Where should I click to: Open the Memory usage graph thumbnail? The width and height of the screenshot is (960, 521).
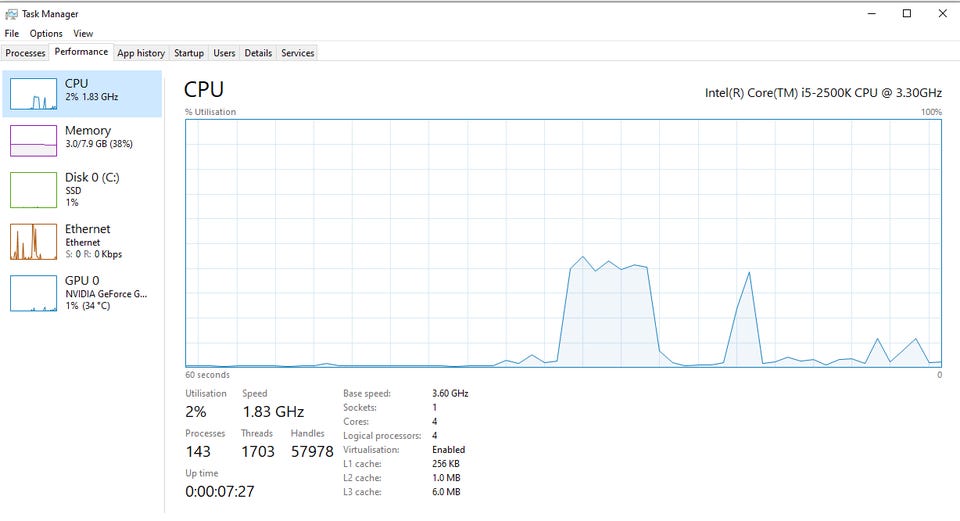click(33, 141)
